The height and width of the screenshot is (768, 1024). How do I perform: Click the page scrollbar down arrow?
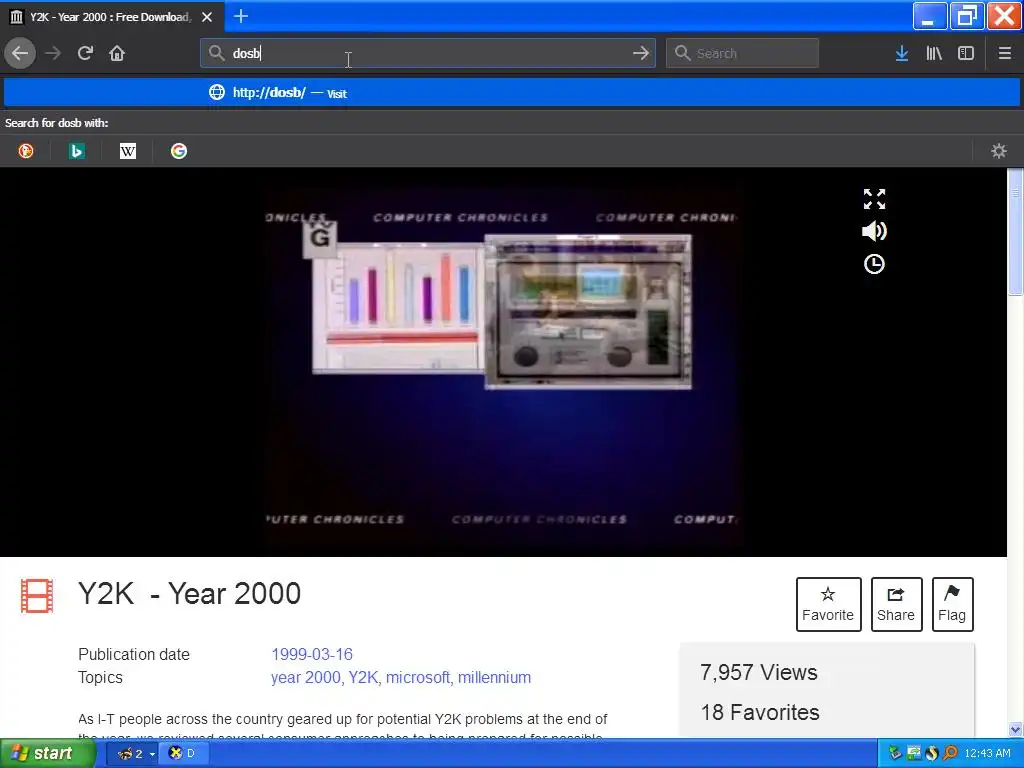coord(1015,729)
